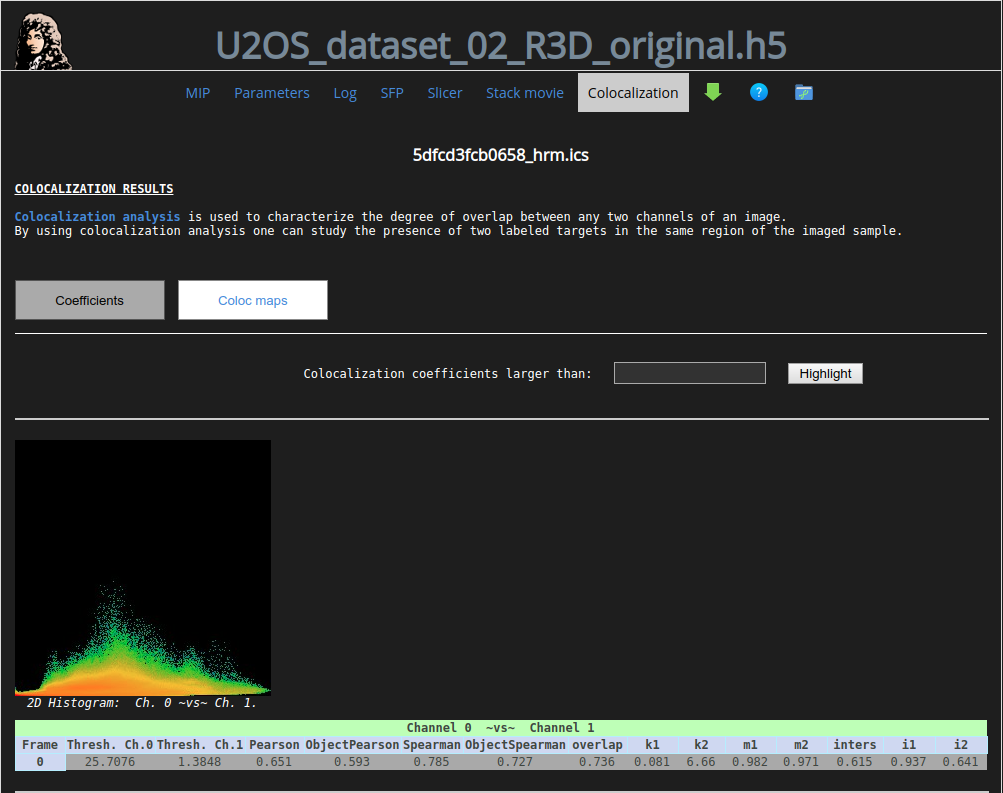Go to the SFP tab
1003x793 pixels.
tap(392, 93)
